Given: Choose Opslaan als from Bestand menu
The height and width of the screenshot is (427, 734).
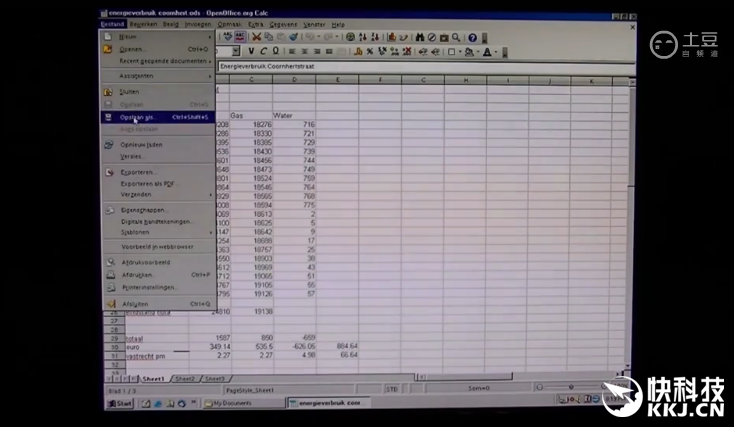Looking at the screenshot, I should 158,117.
